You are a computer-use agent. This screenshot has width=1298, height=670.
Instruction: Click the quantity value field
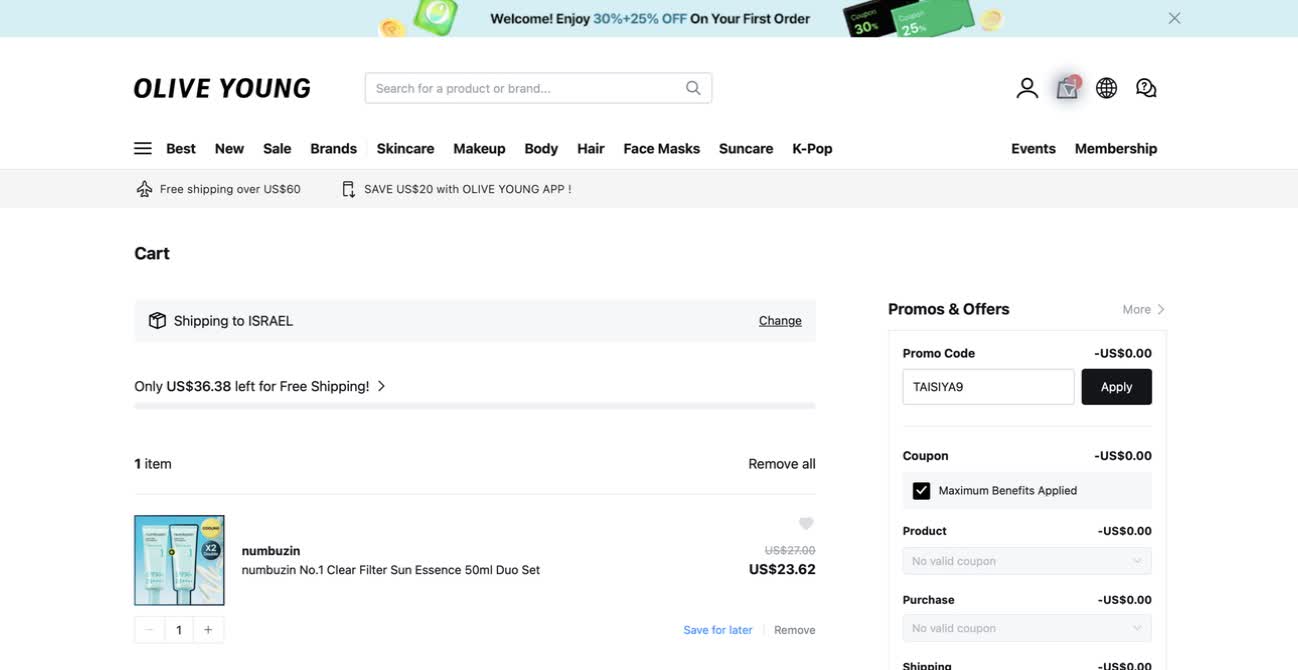coord(179,630)
